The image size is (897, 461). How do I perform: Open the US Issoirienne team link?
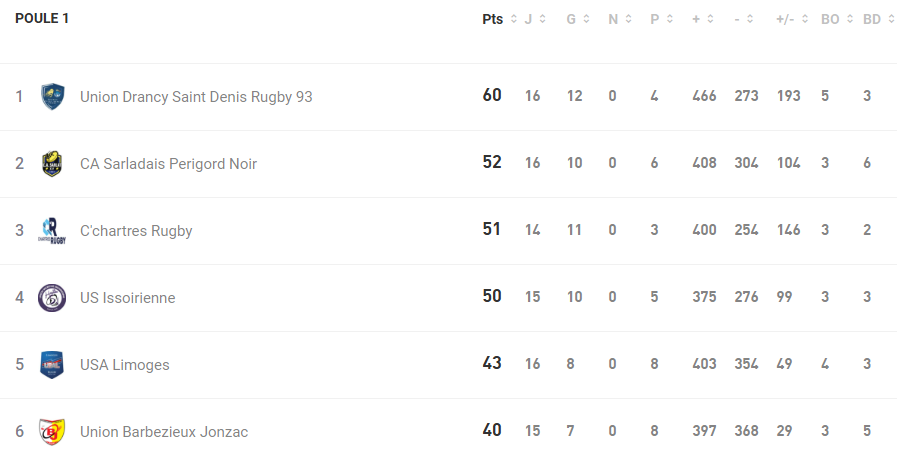click(x=127, y=298)
